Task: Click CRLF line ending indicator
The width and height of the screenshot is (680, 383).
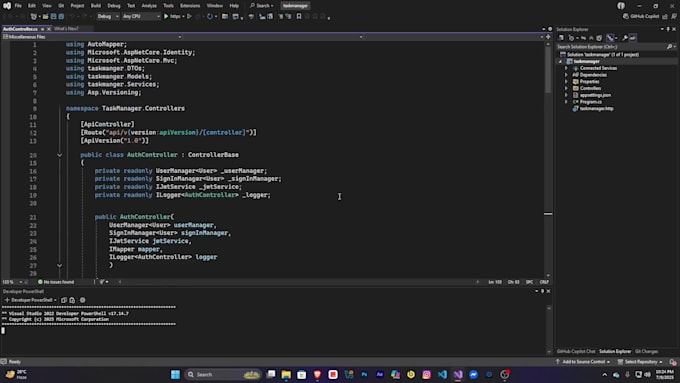Action: (x=544, y=282)
